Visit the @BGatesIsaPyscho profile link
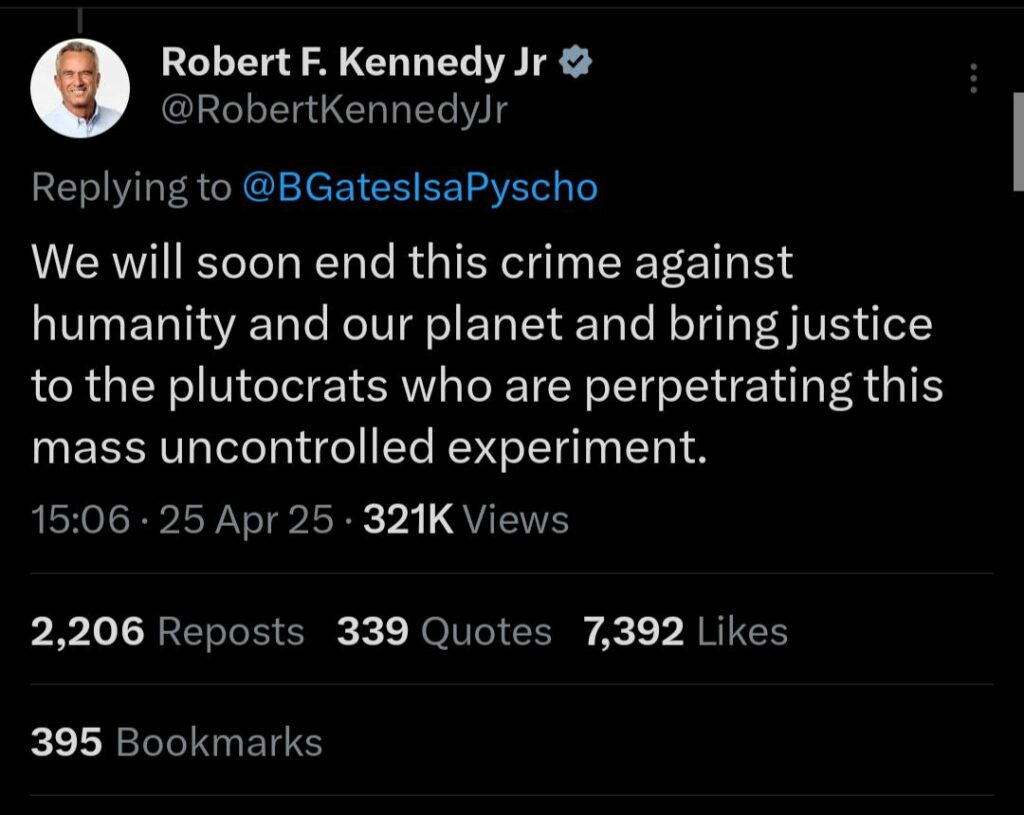This screenshot has height=815, width=1024. pos(420,187)
